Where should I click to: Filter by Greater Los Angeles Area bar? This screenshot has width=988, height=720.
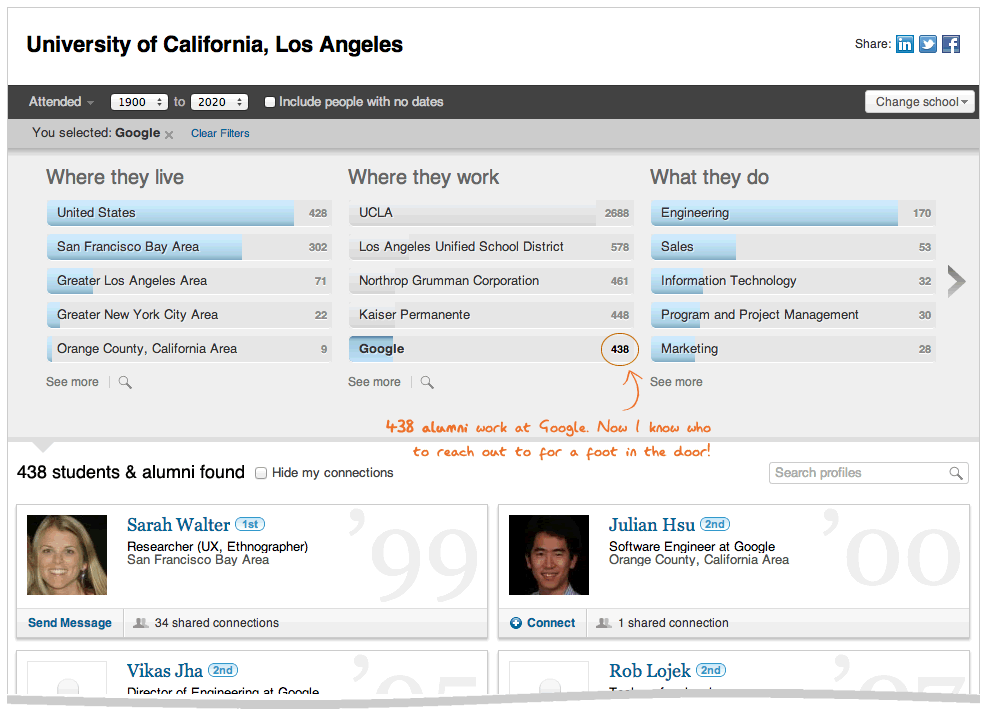[x=189, y=281]
